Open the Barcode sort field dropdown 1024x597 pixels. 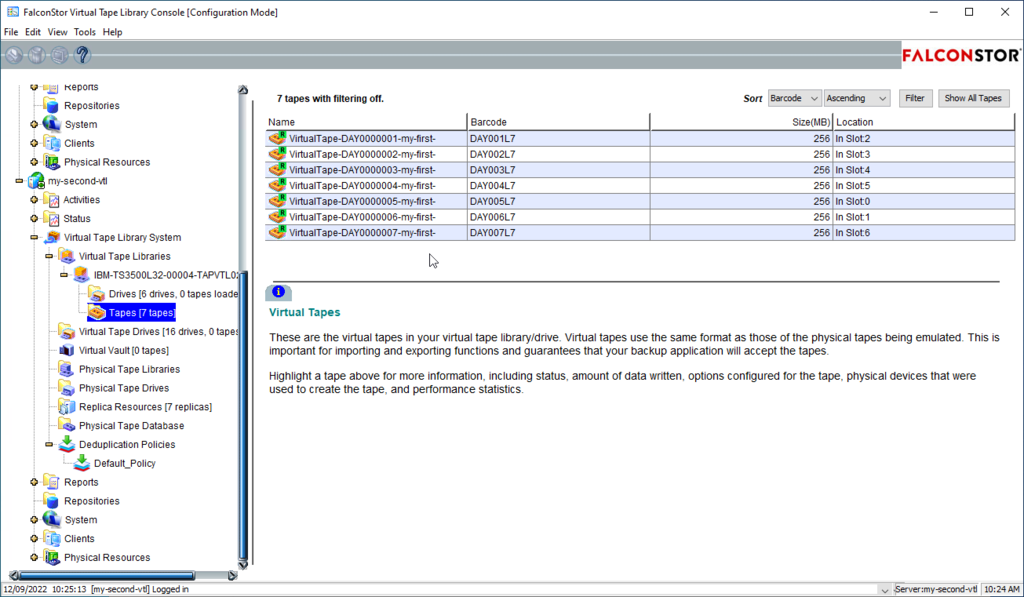[794, 98]
